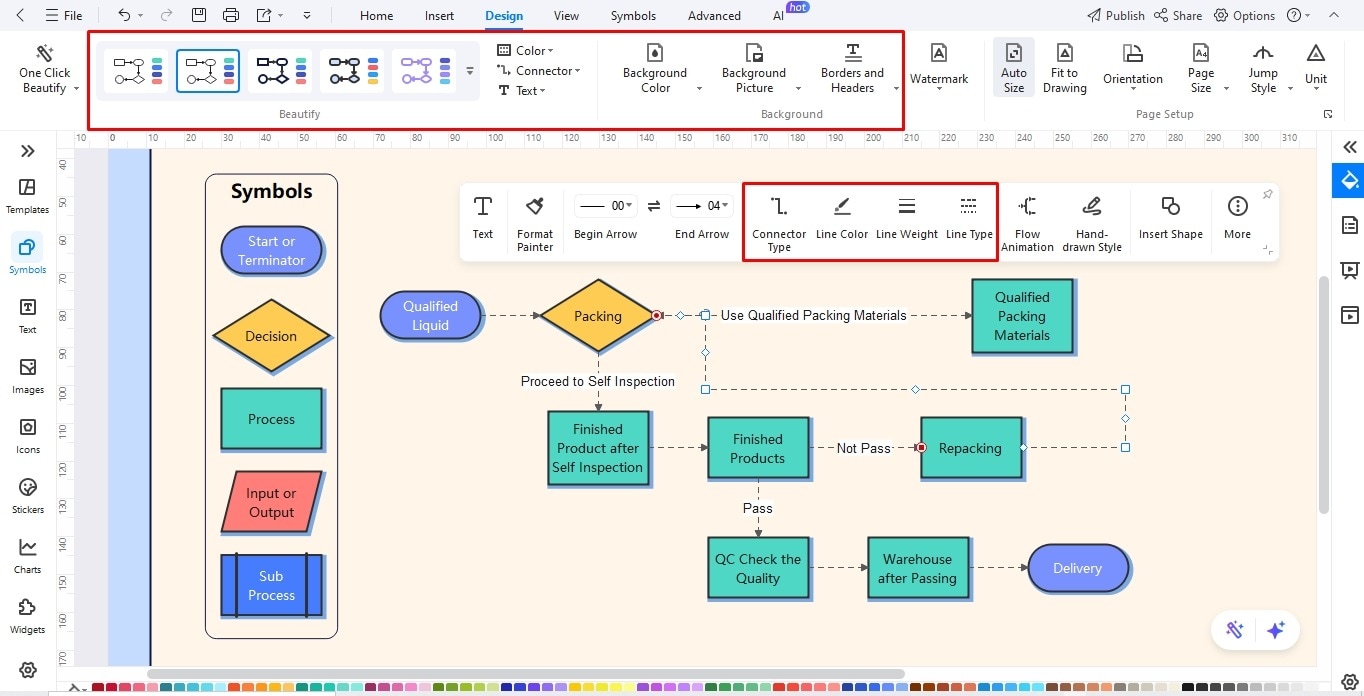Open the Line Color picker
This screenshot has width=1364, height=696.
(842, 217)
